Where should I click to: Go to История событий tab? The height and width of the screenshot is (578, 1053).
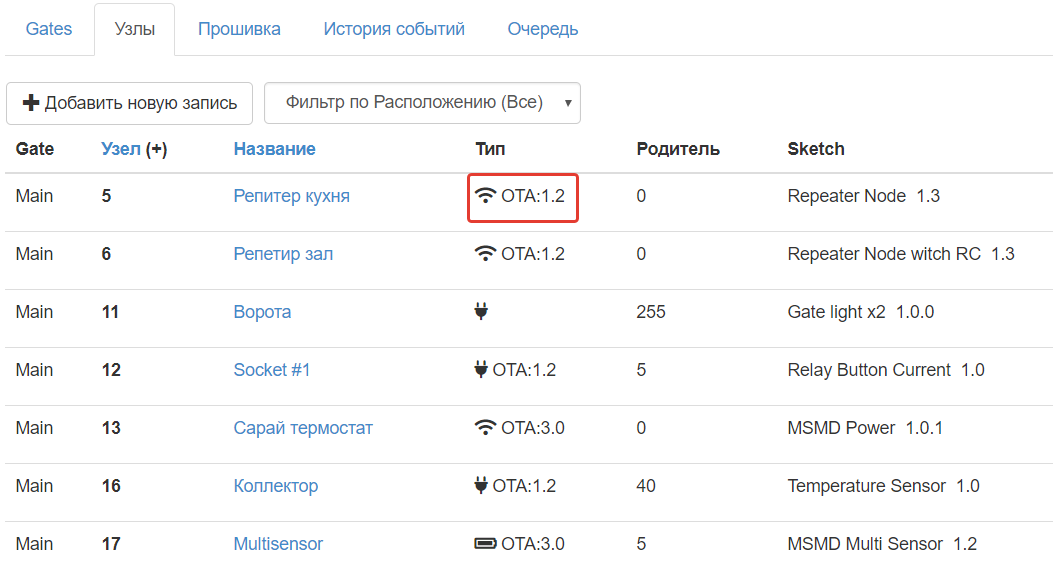click(394, 29)
